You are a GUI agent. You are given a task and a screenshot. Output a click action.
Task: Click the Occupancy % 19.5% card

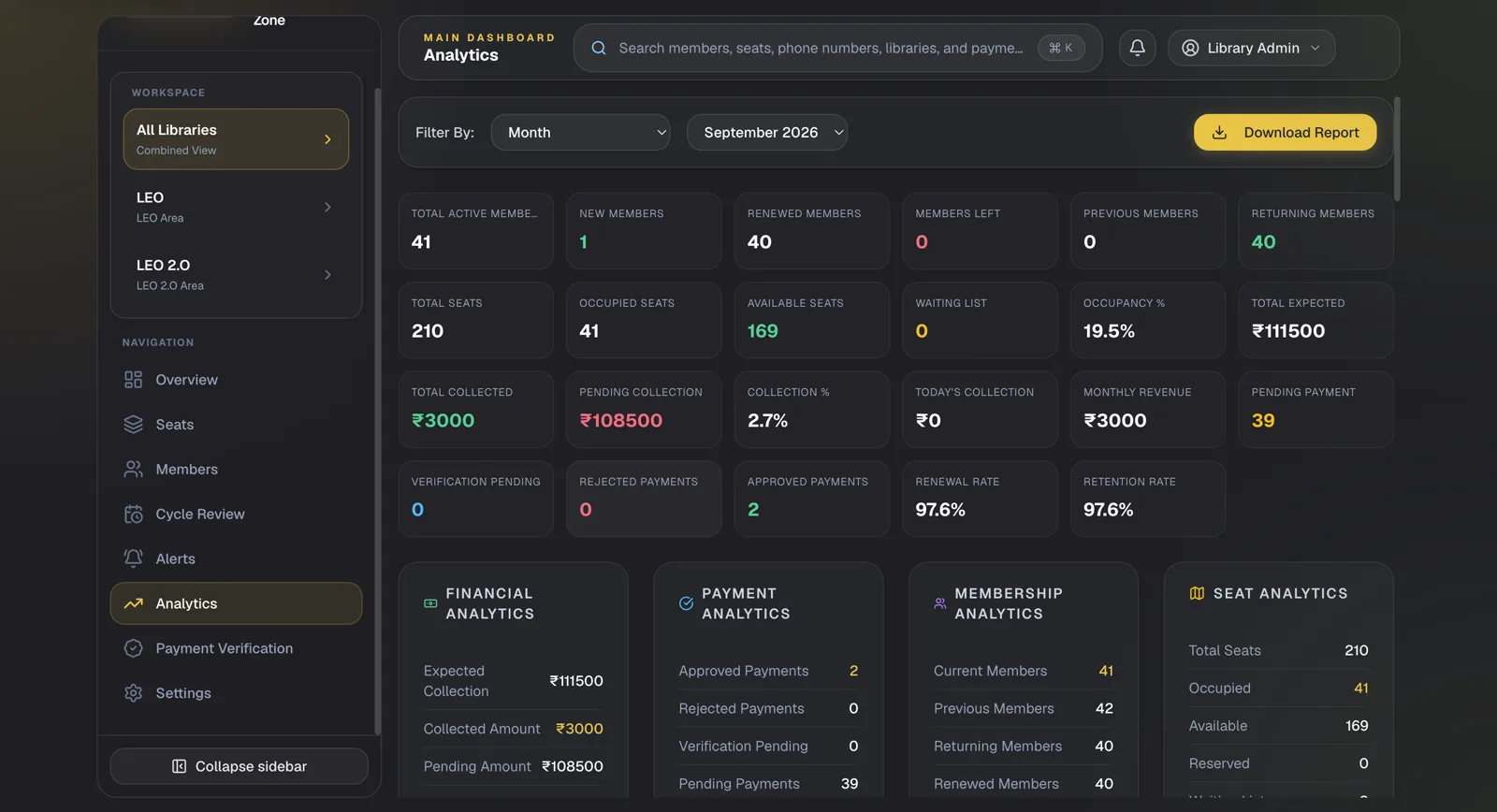(1148, 320)
